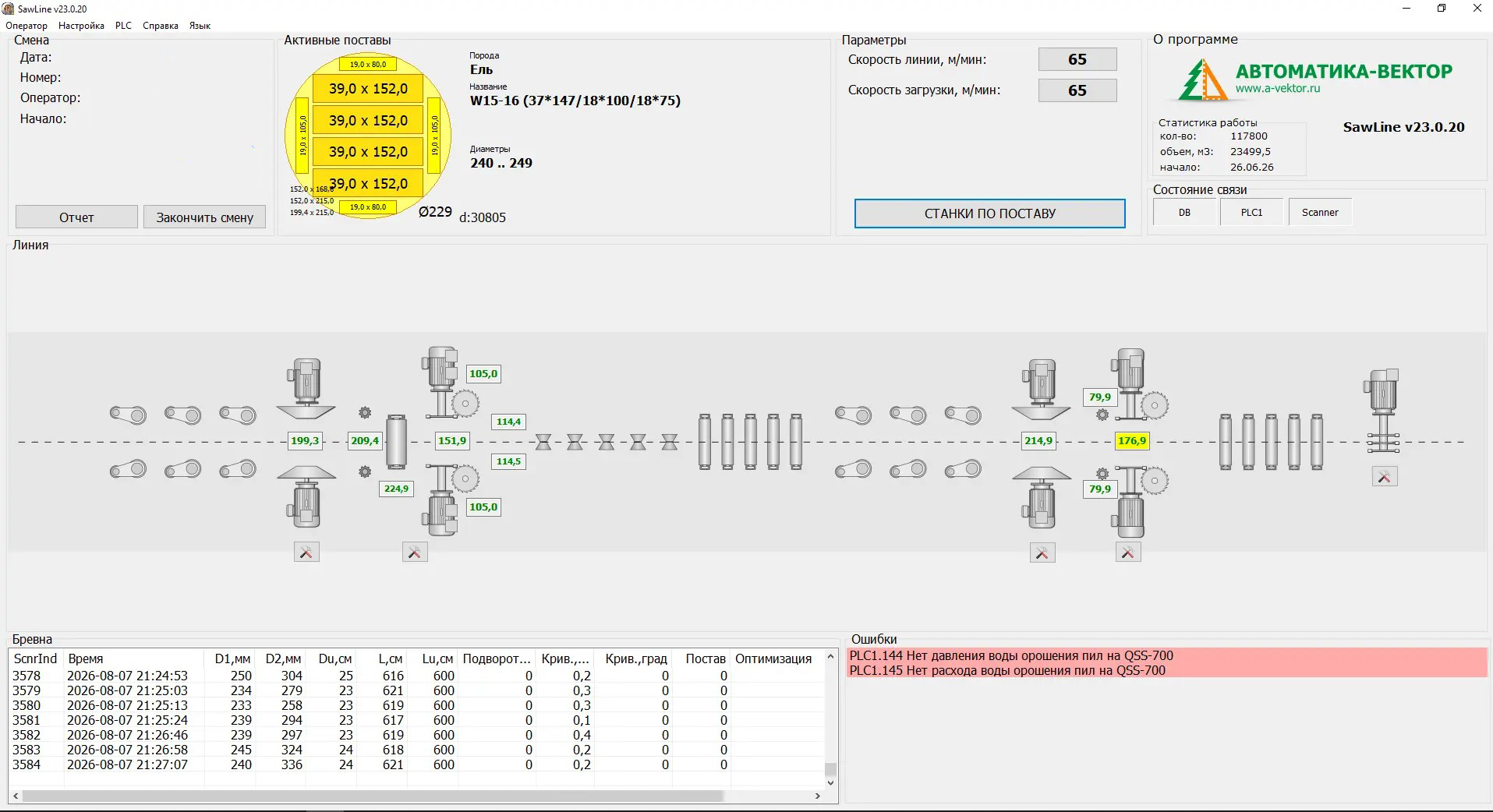Open tool settings icon below first circular saw unit
This screenshot has width=1493, height=812.
click(415, 553)
